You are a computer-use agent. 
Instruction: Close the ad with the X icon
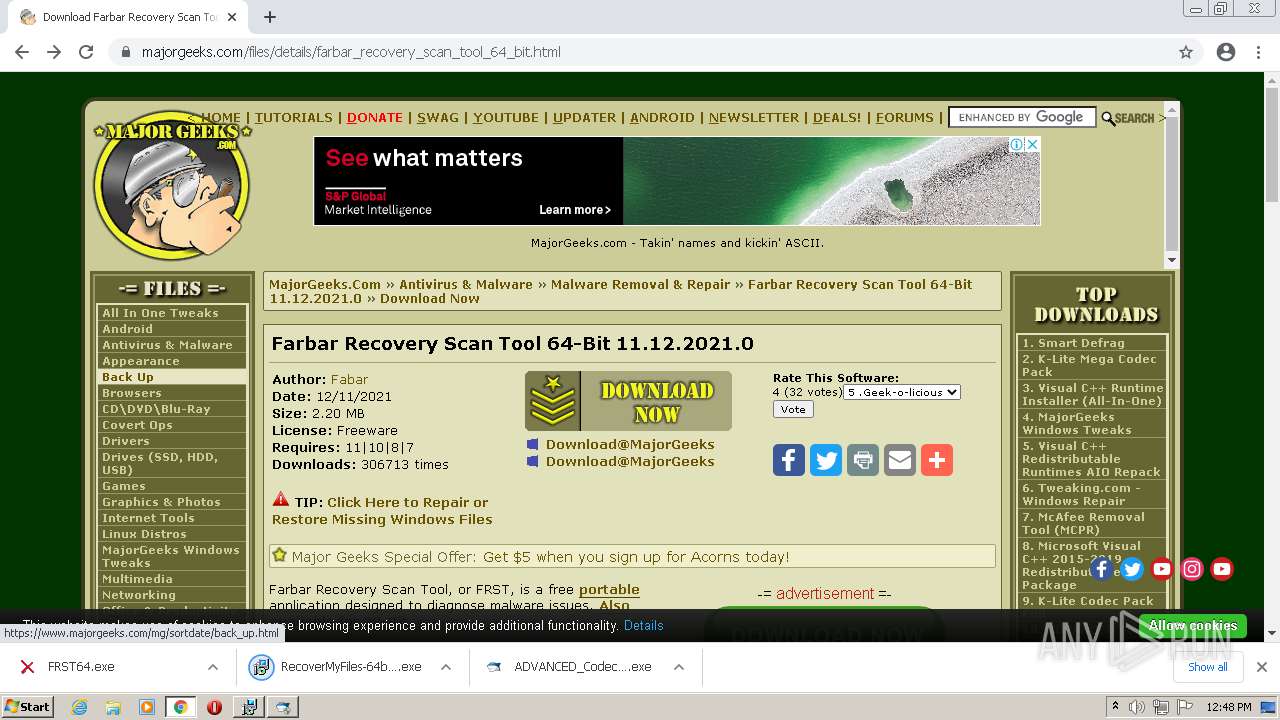(x=1033, y=145)
